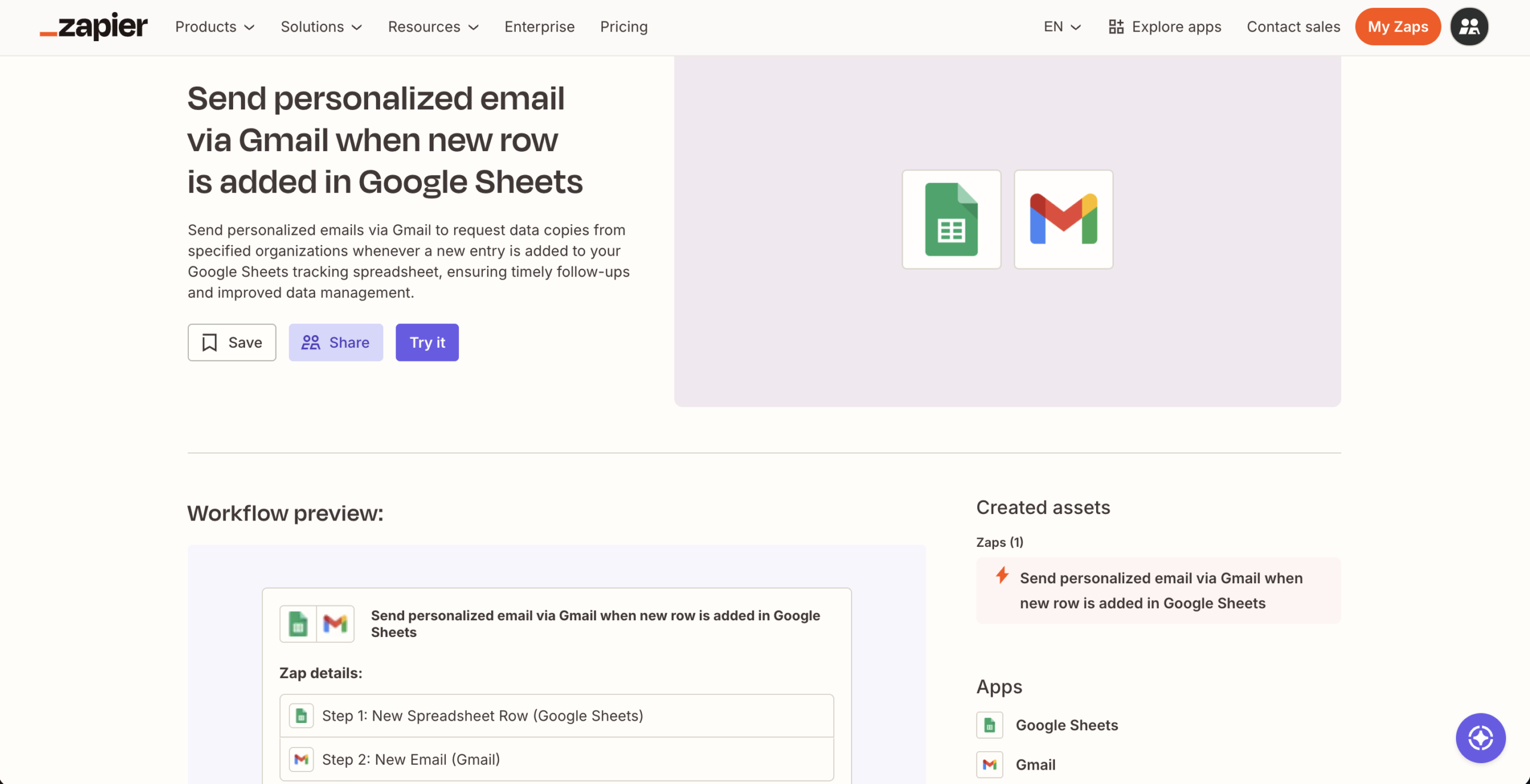Viewport: 1530px width, 784px height.
Task: Click Google Sheets icon in Step 1 row
Action: click(301, 715)
